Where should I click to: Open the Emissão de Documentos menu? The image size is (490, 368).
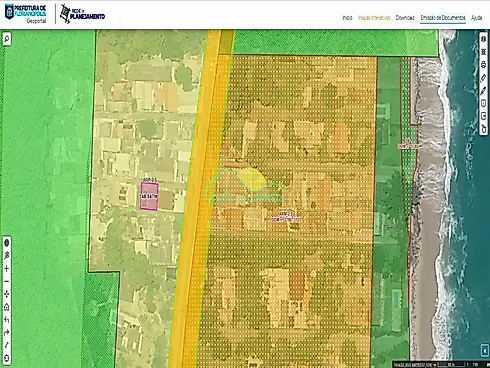443,18
